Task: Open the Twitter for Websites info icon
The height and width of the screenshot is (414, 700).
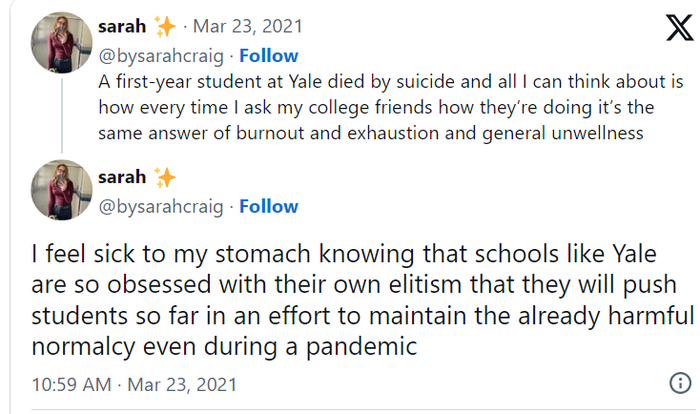Action: pyautogui.click(x=679, y=384)
